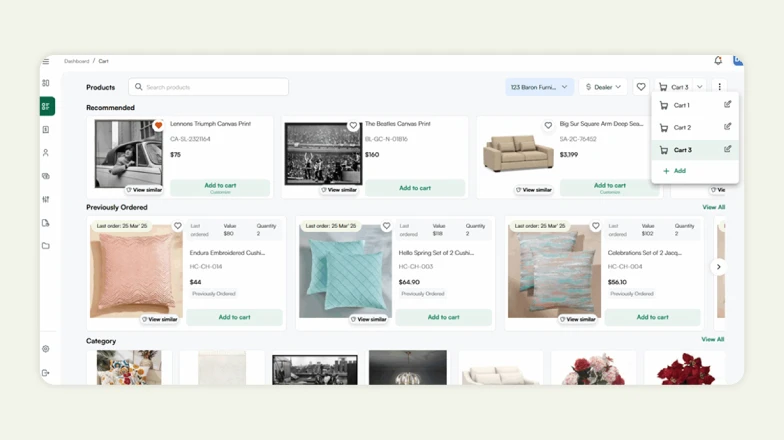Open the 123 Baron Furni... customer dropdown
Image resolution: width=784 pixels, height=440 pixels.
[x=540, y=87]
